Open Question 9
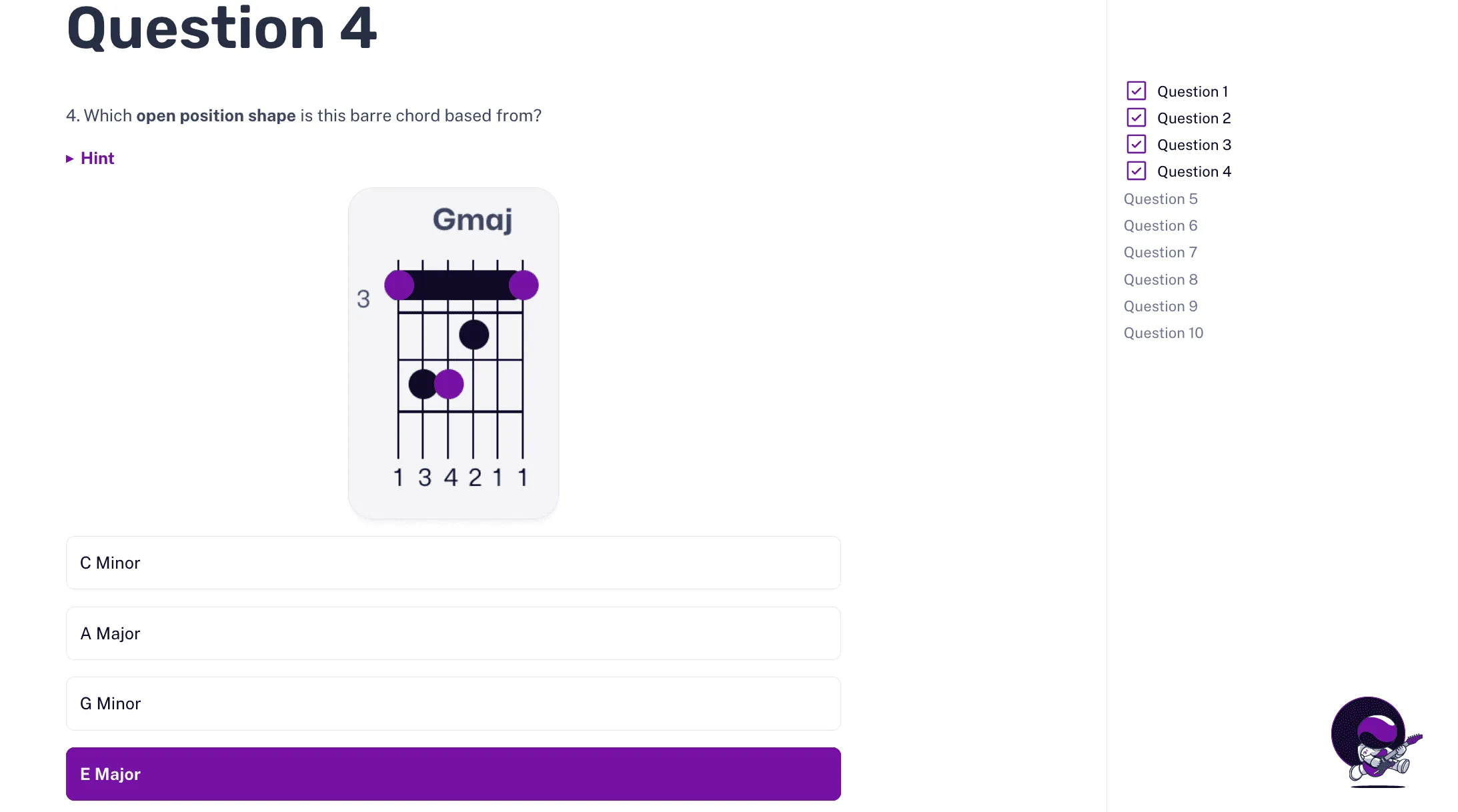1458x812 pixels. [1161, 306]
